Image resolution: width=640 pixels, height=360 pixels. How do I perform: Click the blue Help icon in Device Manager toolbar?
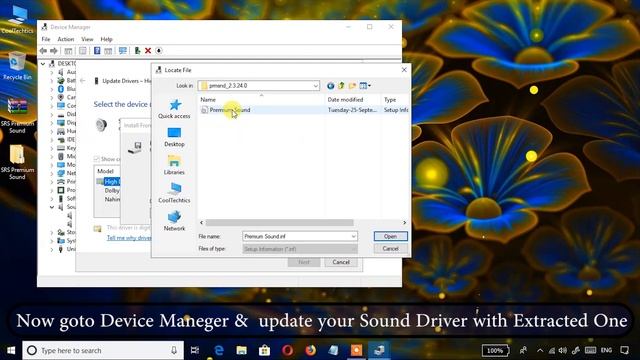click(97, 51)
